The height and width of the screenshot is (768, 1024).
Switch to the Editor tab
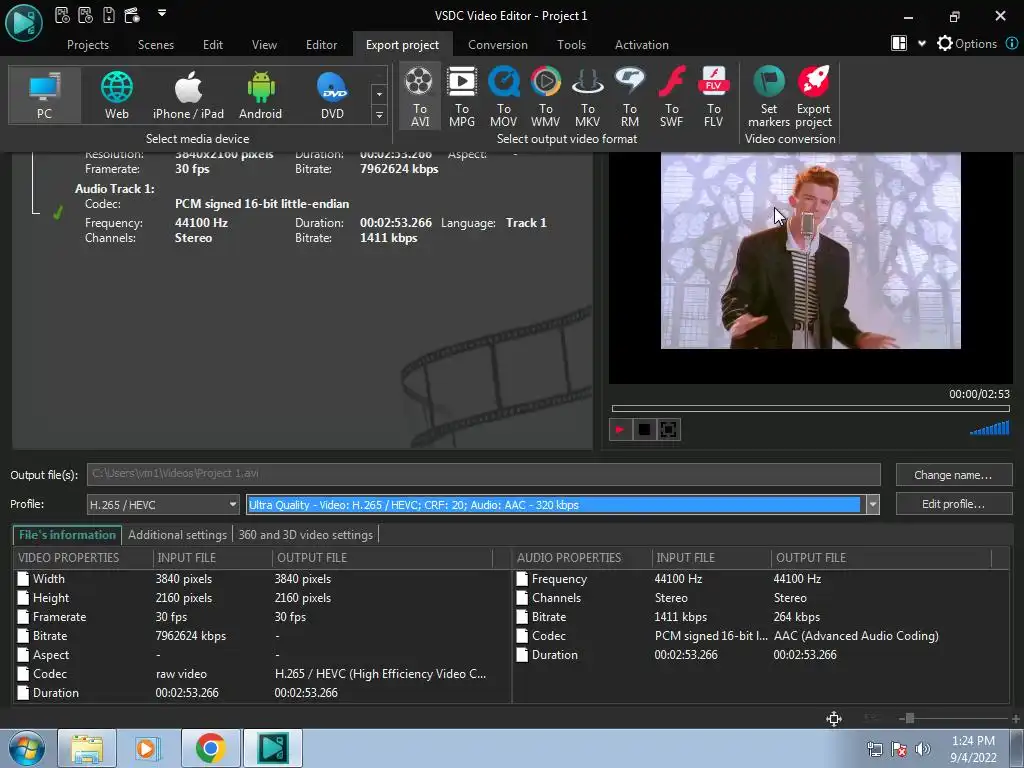pyautogui.click(x=321, y=44)
